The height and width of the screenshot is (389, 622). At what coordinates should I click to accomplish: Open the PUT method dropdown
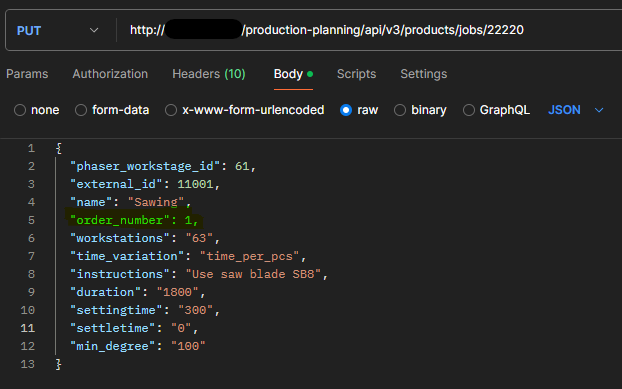click(58, 31)
